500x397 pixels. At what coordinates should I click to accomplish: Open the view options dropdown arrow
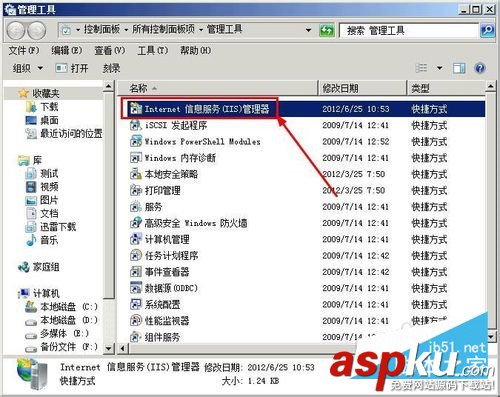coord(440,68)
